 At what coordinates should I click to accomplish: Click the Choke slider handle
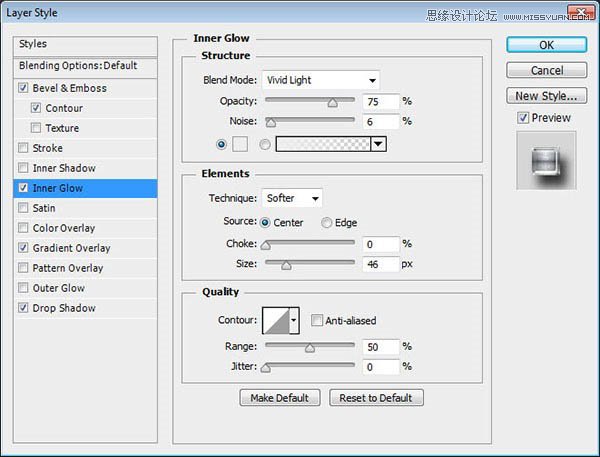tap(266, 245)
